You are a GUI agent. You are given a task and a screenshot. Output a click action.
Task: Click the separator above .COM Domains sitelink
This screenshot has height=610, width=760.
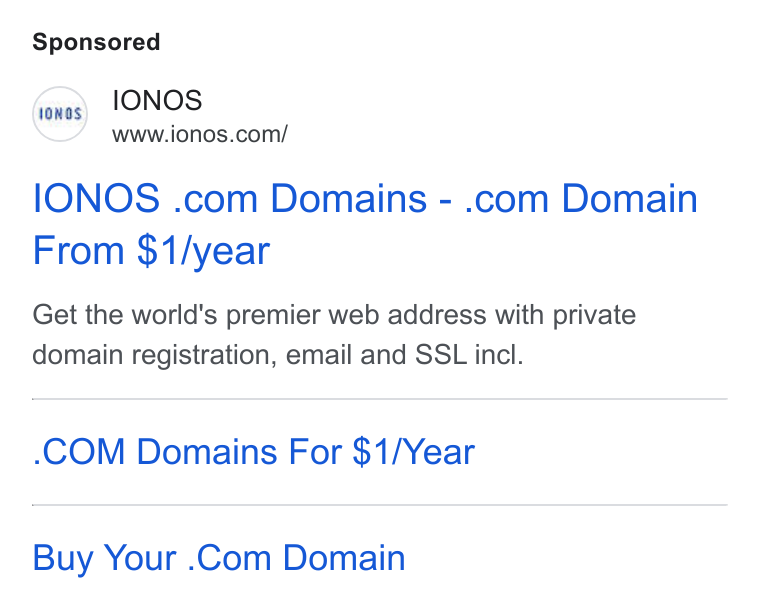point(380,399)
